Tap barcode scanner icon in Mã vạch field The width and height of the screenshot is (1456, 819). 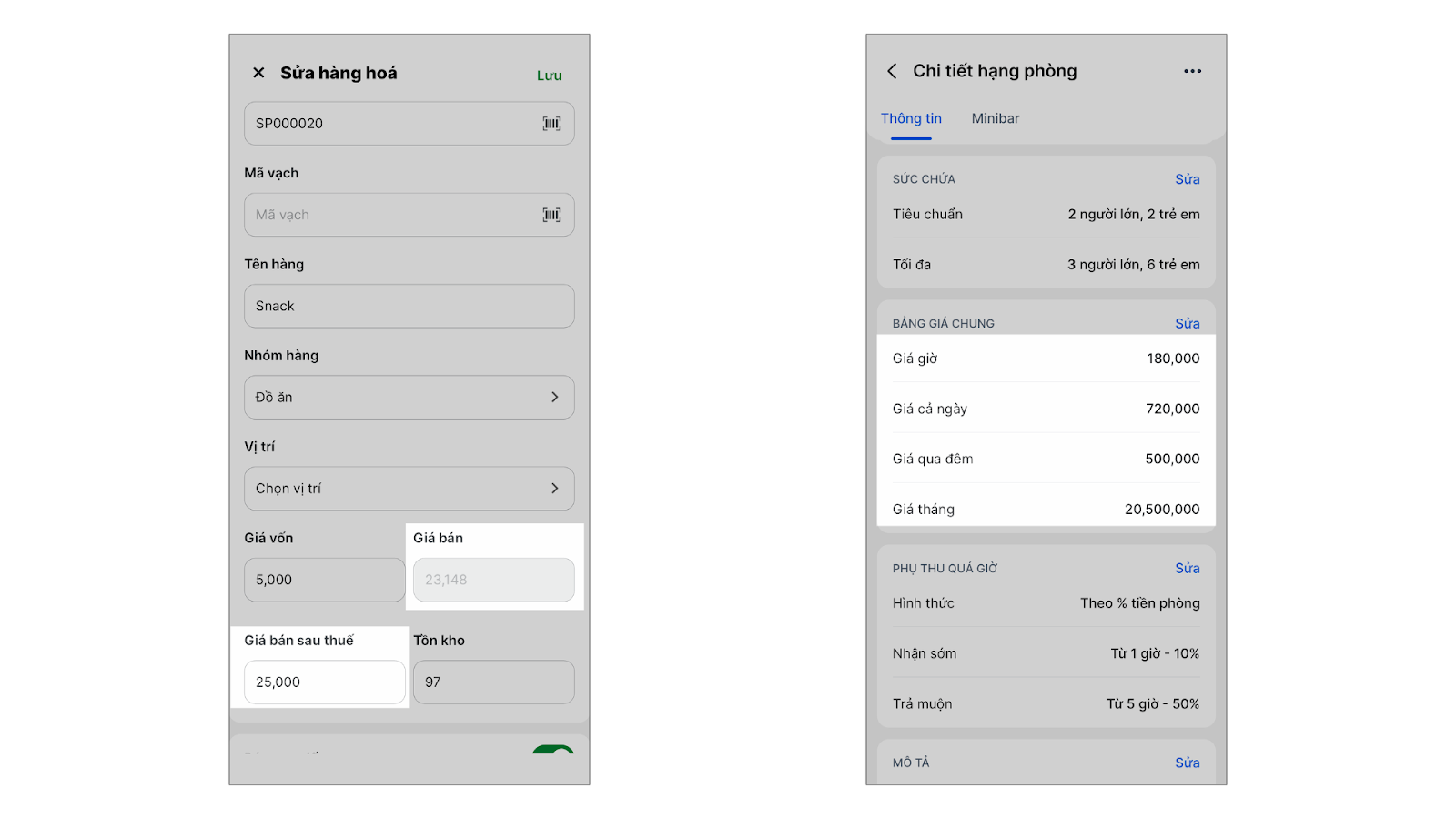551,215
